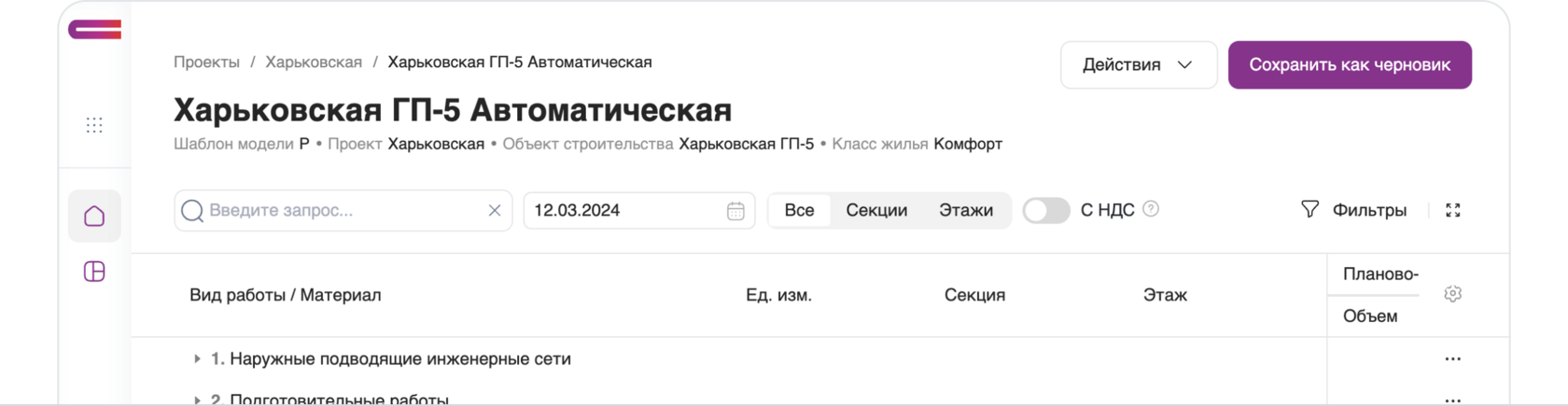Click the home icon in sidebar
Image resolution: width=1568 pixels, height=406 pixels.
(94, 217)
